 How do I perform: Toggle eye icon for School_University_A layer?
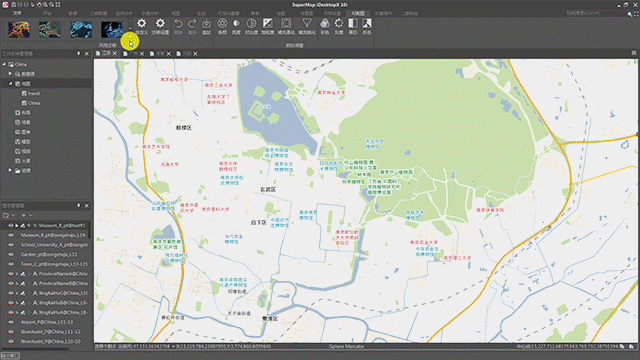tap(11, 244)
